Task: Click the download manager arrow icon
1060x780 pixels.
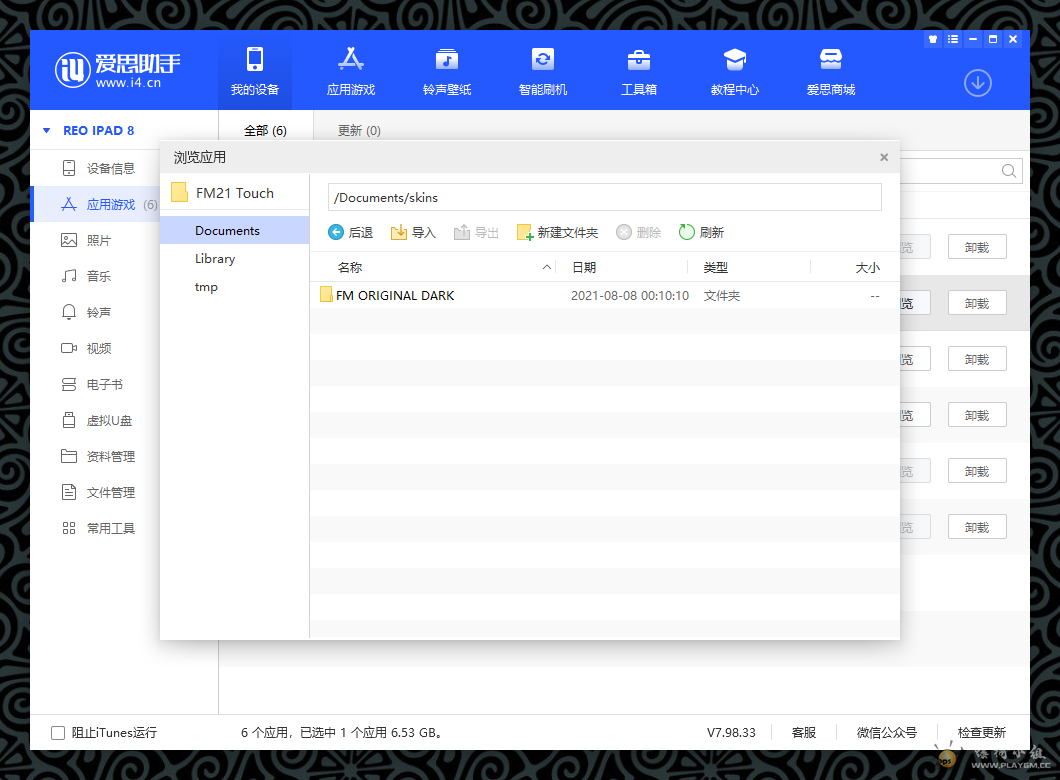Action: click(x=977, y=83)
